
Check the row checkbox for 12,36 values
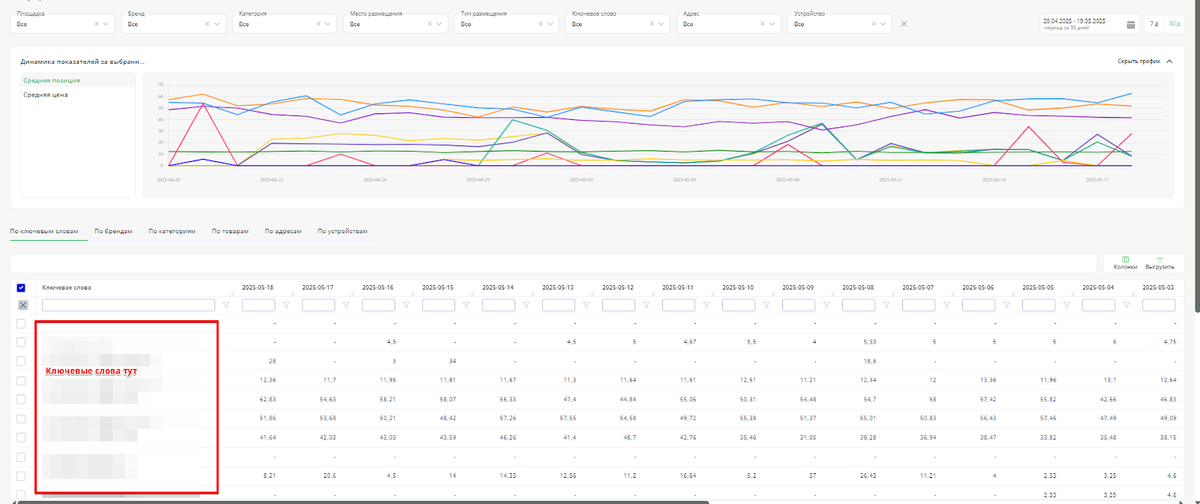[x=22, y=380]
